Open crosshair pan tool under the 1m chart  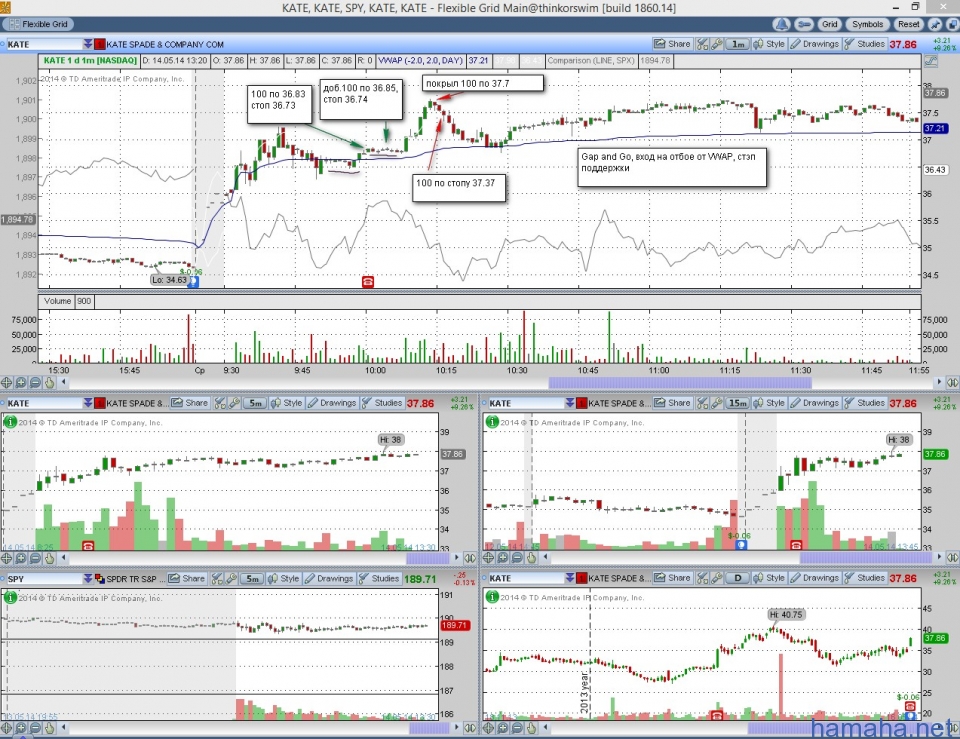[x=6, y=383]
